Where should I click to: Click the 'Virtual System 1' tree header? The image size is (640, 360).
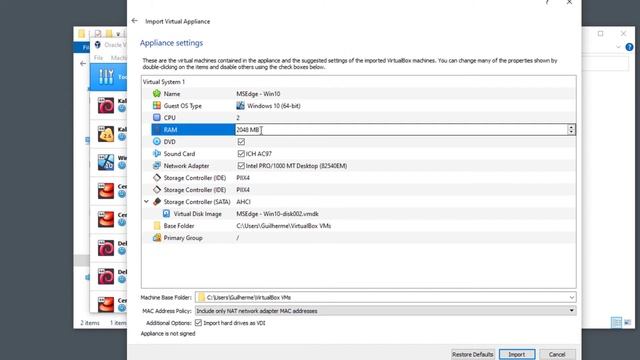pyautogui.click(x=164, y=82)
